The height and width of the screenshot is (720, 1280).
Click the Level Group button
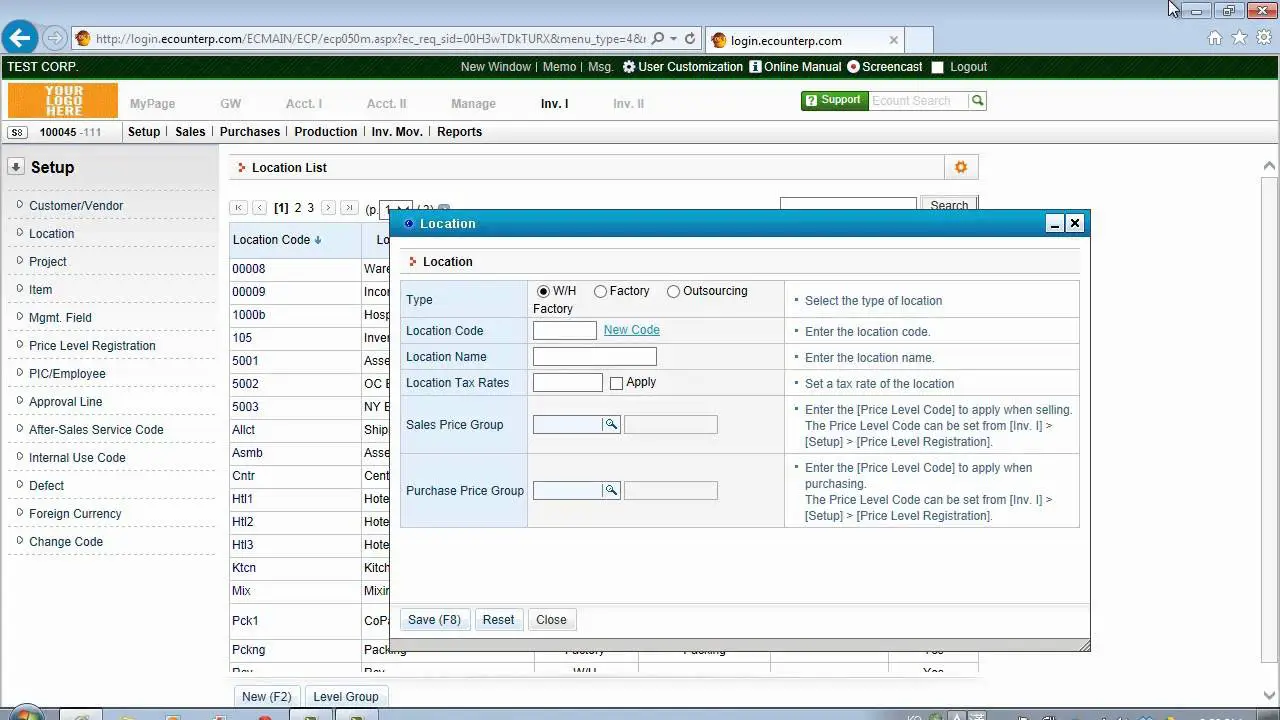click(x=346, y=697)
